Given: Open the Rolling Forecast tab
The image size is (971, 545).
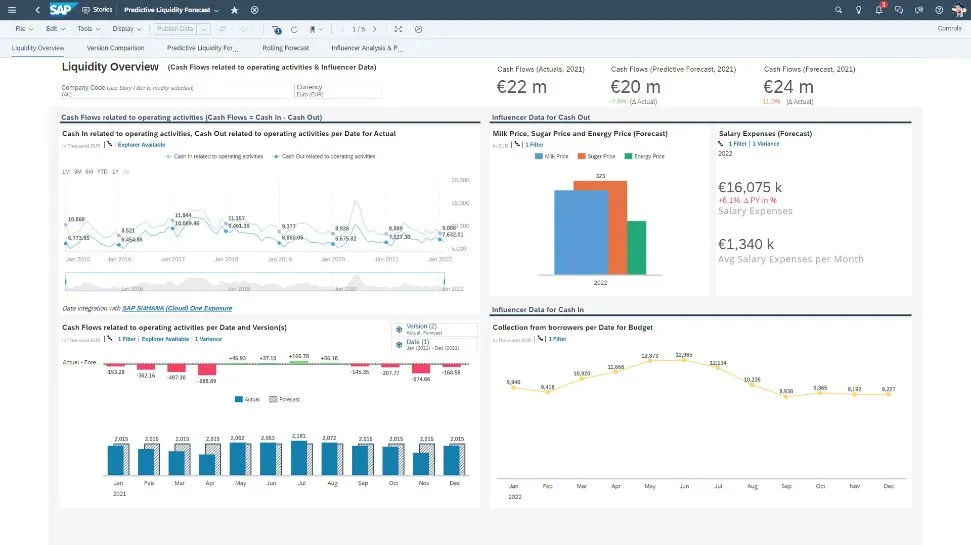Looking at the screenshot, I should 285,47.
